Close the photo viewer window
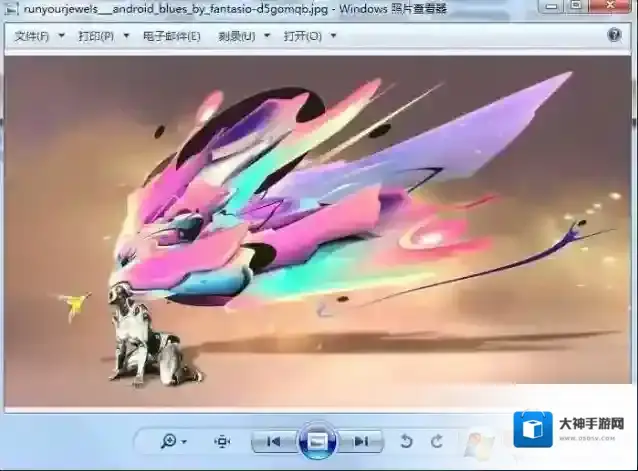This screenshot has width=638, height=471. coord(610,5)
